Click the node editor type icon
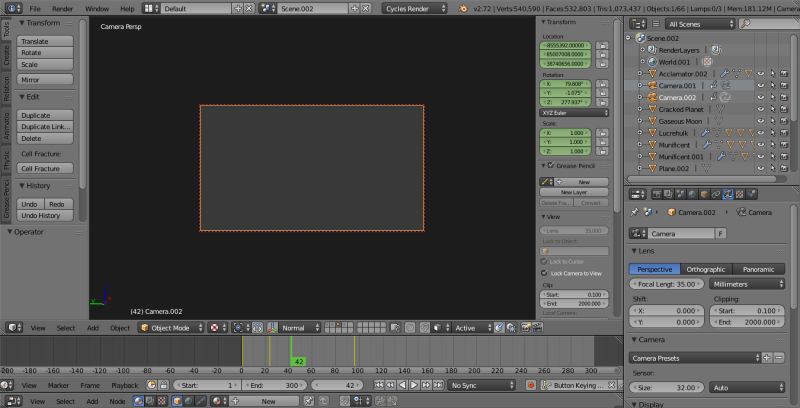This screenshot has height=408, width=800. [14, 401]
